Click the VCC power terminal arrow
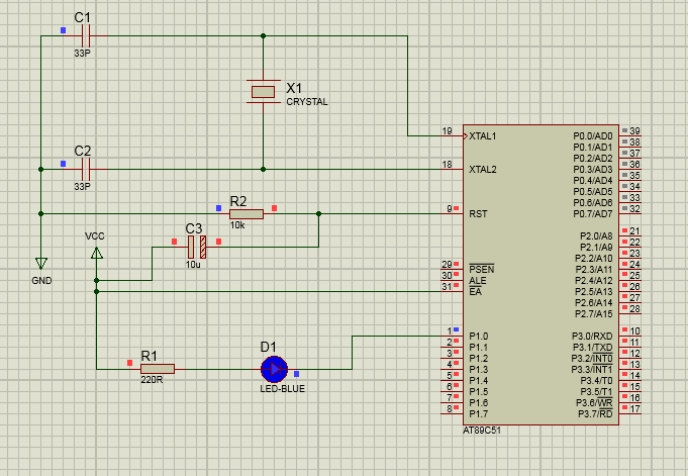688x476 pixels. click(97, 253)
